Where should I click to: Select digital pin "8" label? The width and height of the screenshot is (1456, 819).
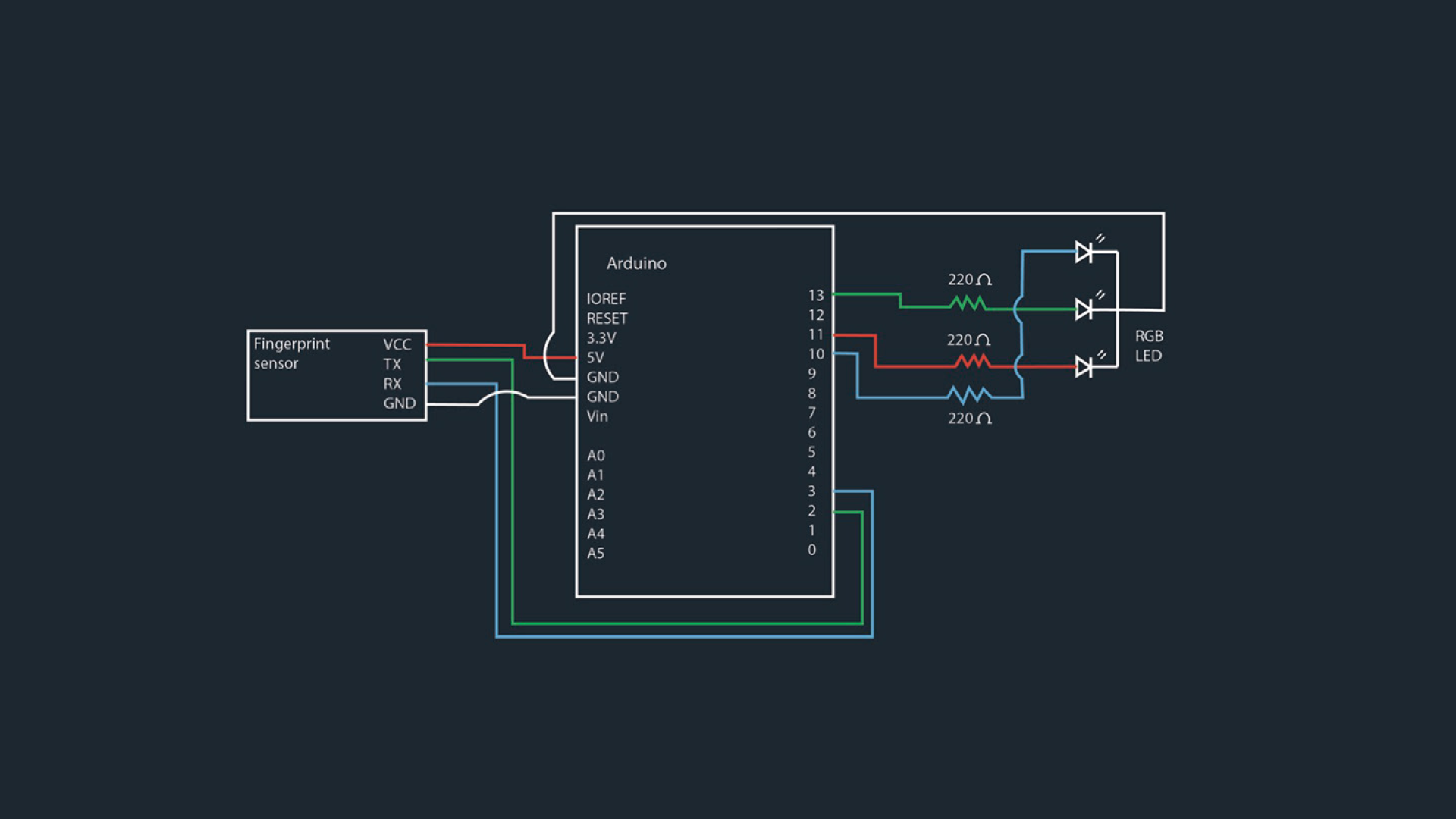pyautogui.click(x=811, y=394)
